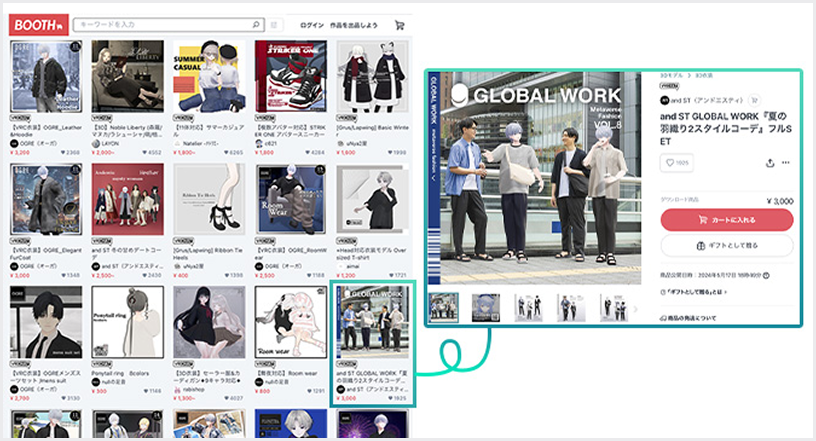Click the heart icon beside 1998 likes
The image size is (816, 441).
tap(390, 153)
